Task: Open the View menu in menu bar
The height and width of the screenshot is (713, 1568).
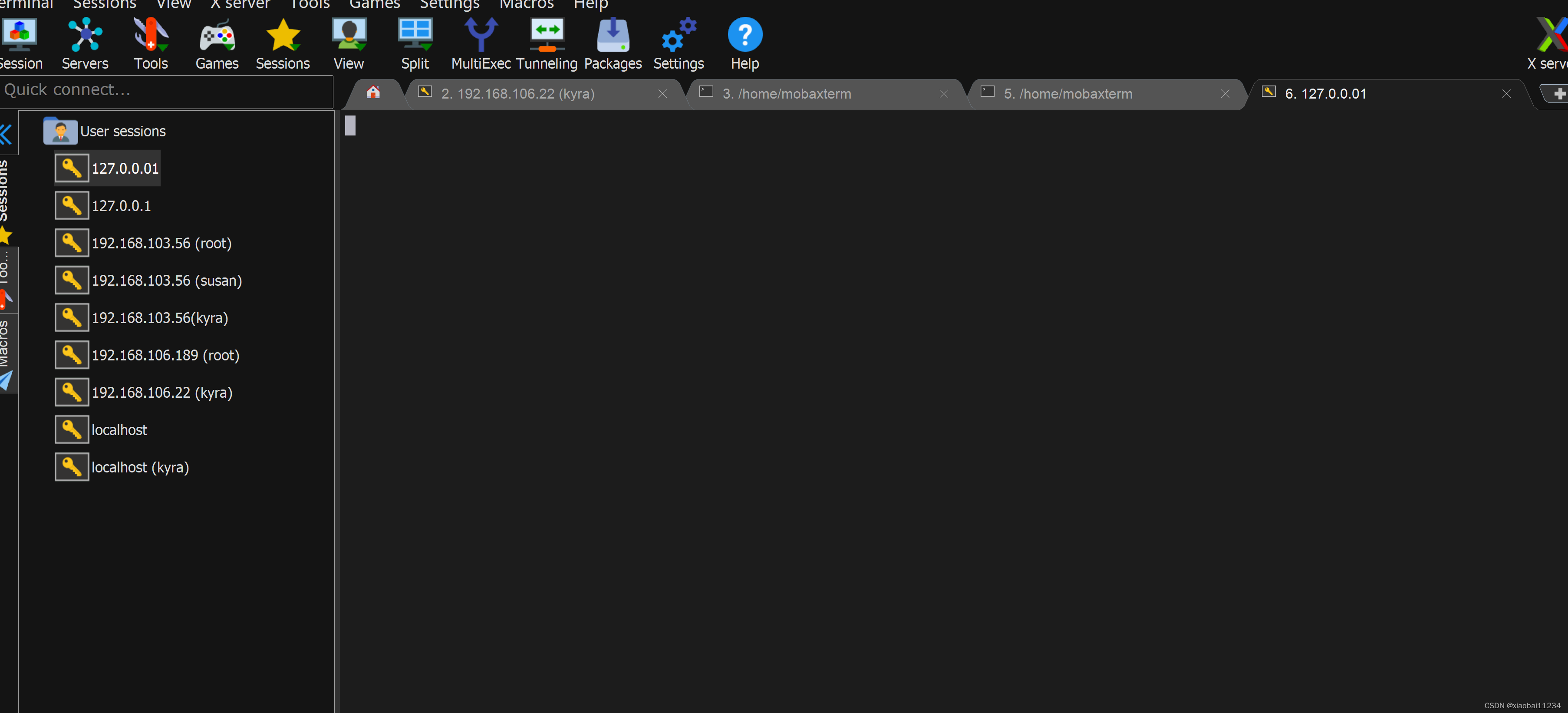Action: point(174,4)
